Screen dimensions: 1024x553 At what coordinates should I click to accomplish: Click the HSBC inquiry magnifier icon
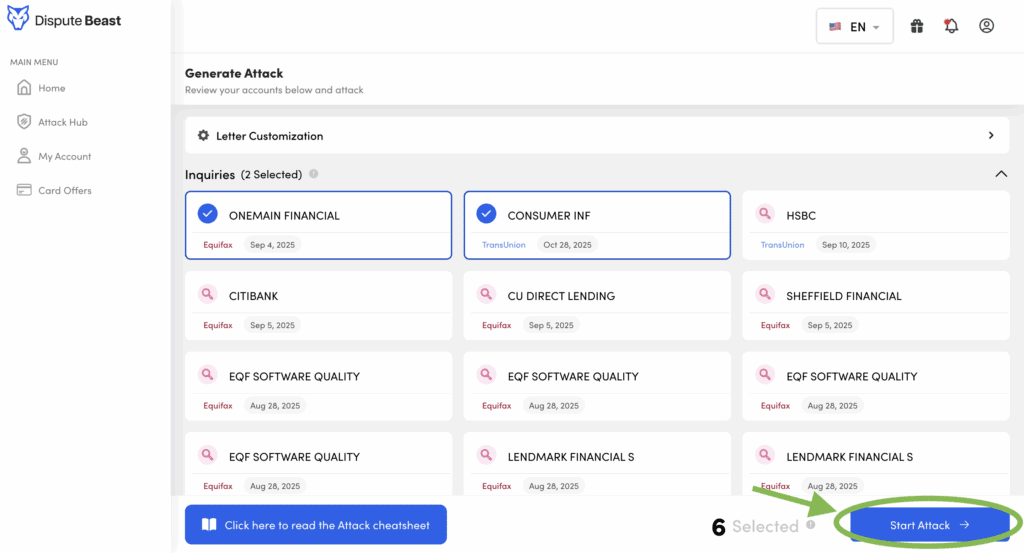click(x=764, y=214)
